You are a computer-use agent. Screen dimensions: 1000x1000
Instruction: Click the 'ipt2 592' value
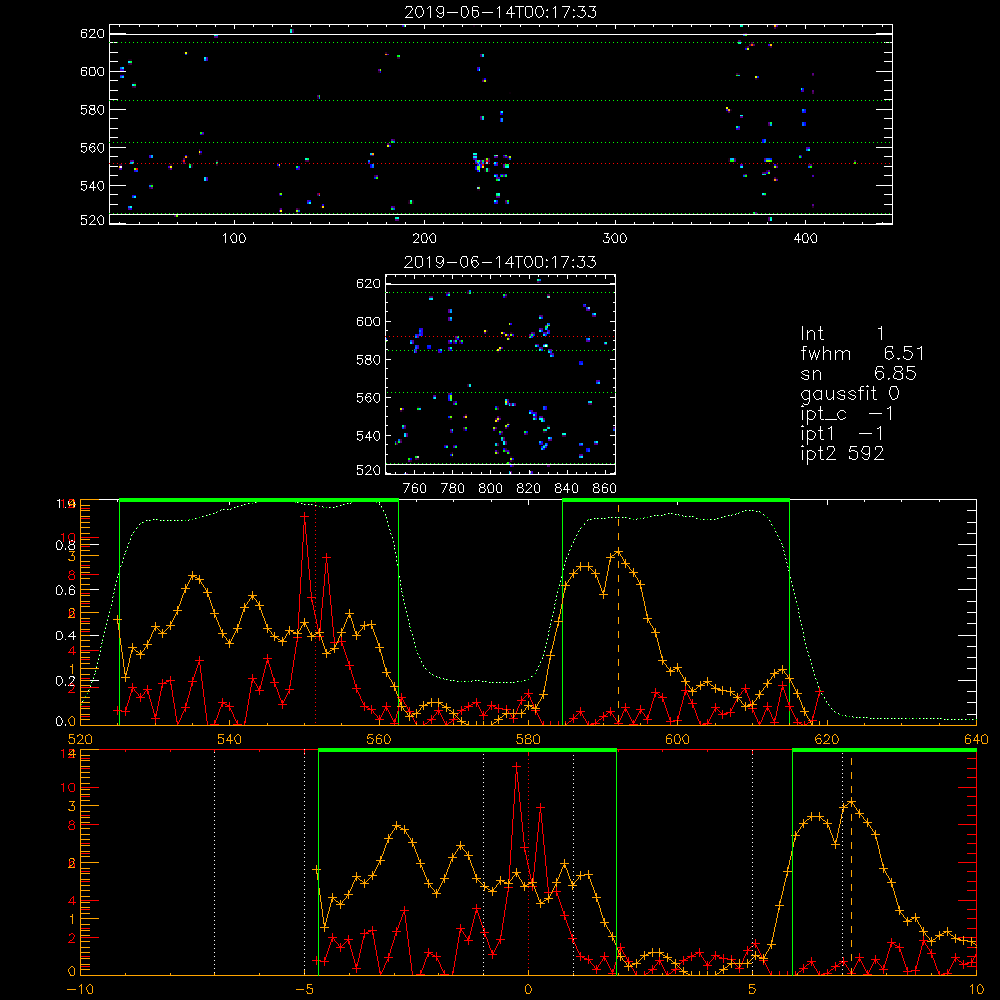[842, 453]
